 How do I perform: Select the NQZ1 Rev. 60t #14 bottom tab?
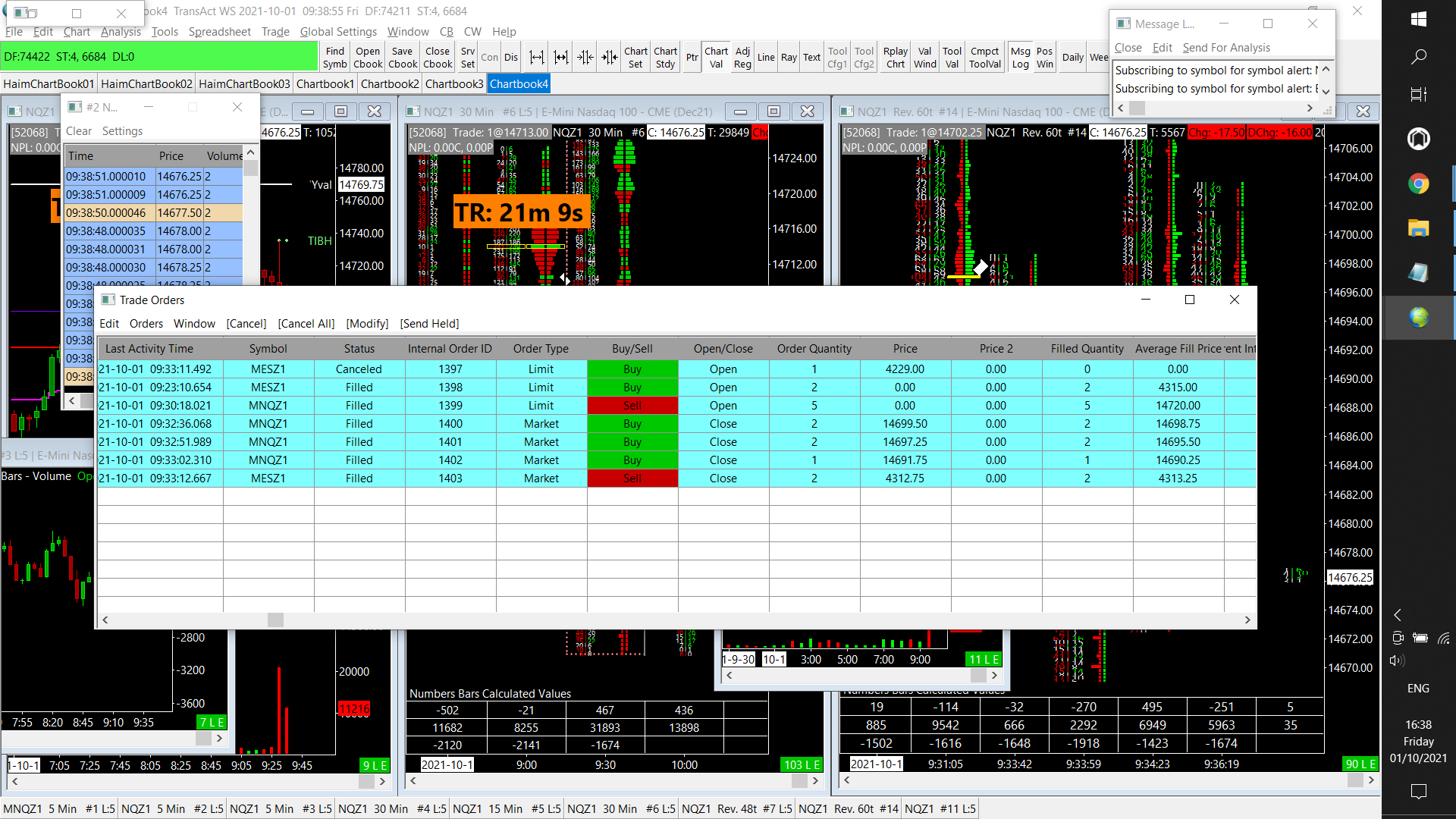848,809
